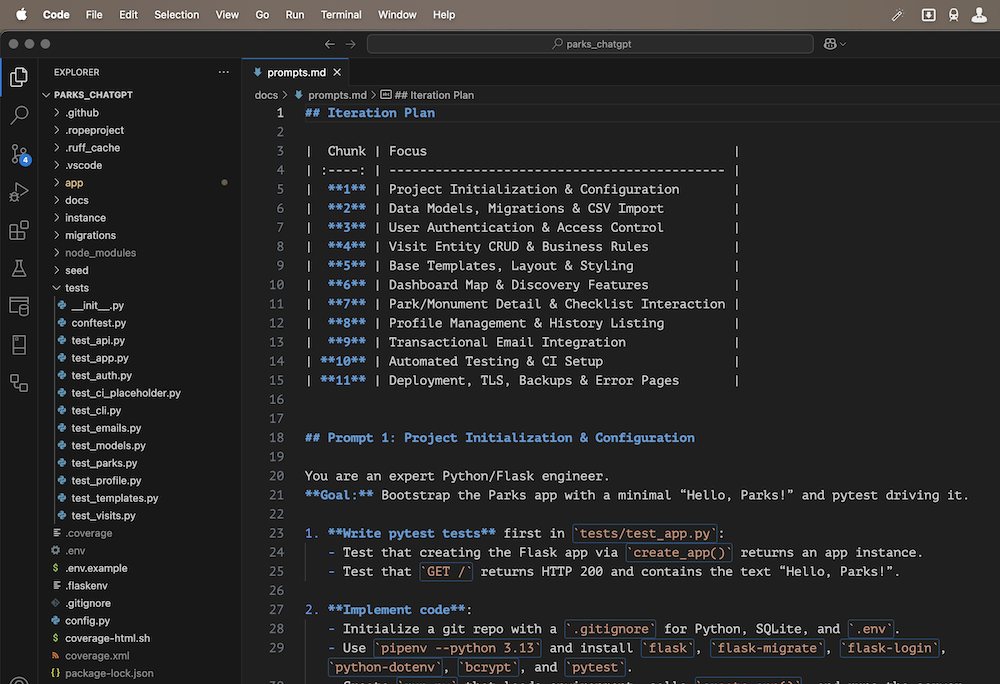Open the Search view in activity bar
1000x684 pixels.
tap(19, 115)
